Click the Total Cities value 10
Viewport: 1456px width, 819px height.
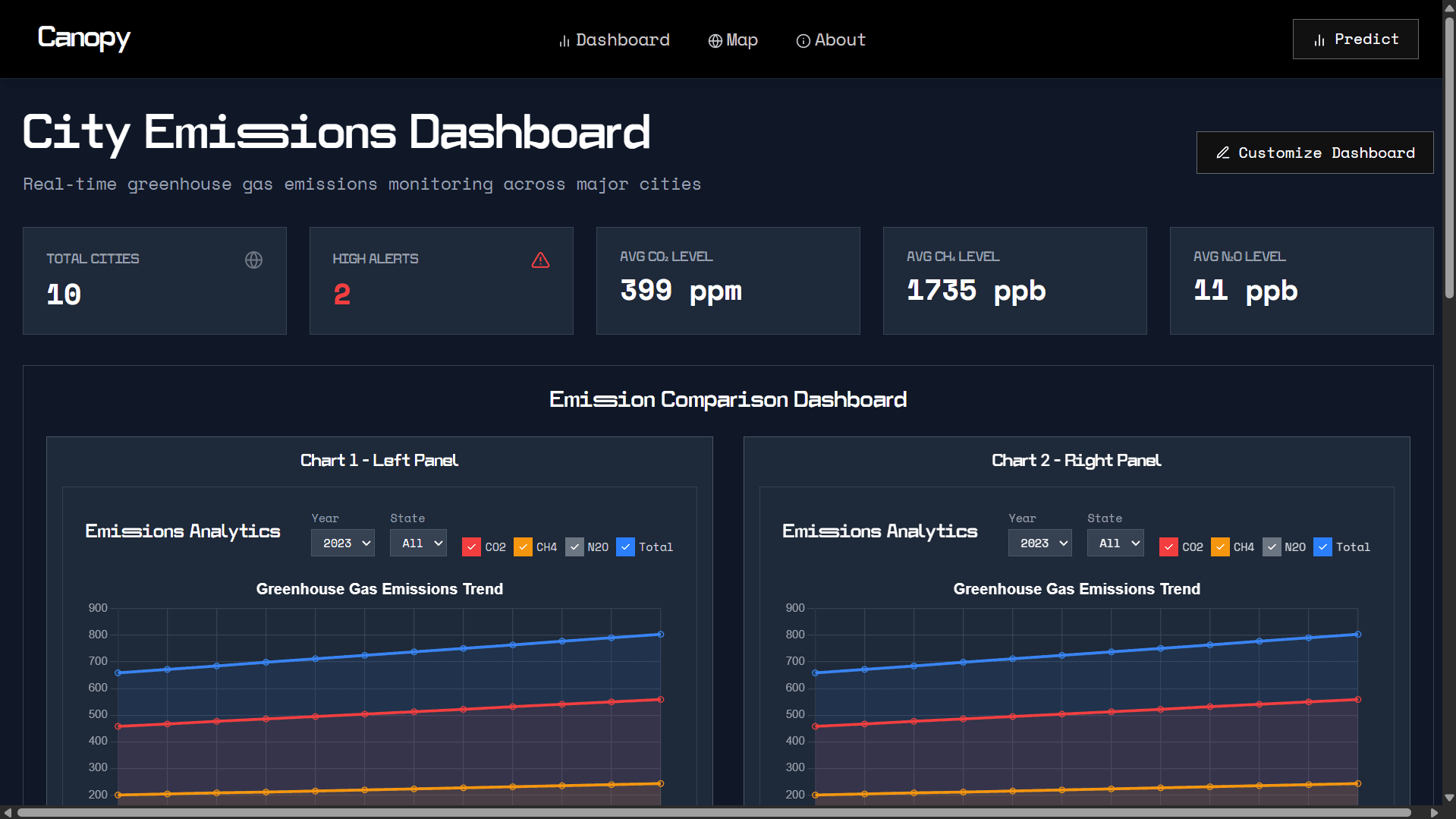[x=64, y=295]
